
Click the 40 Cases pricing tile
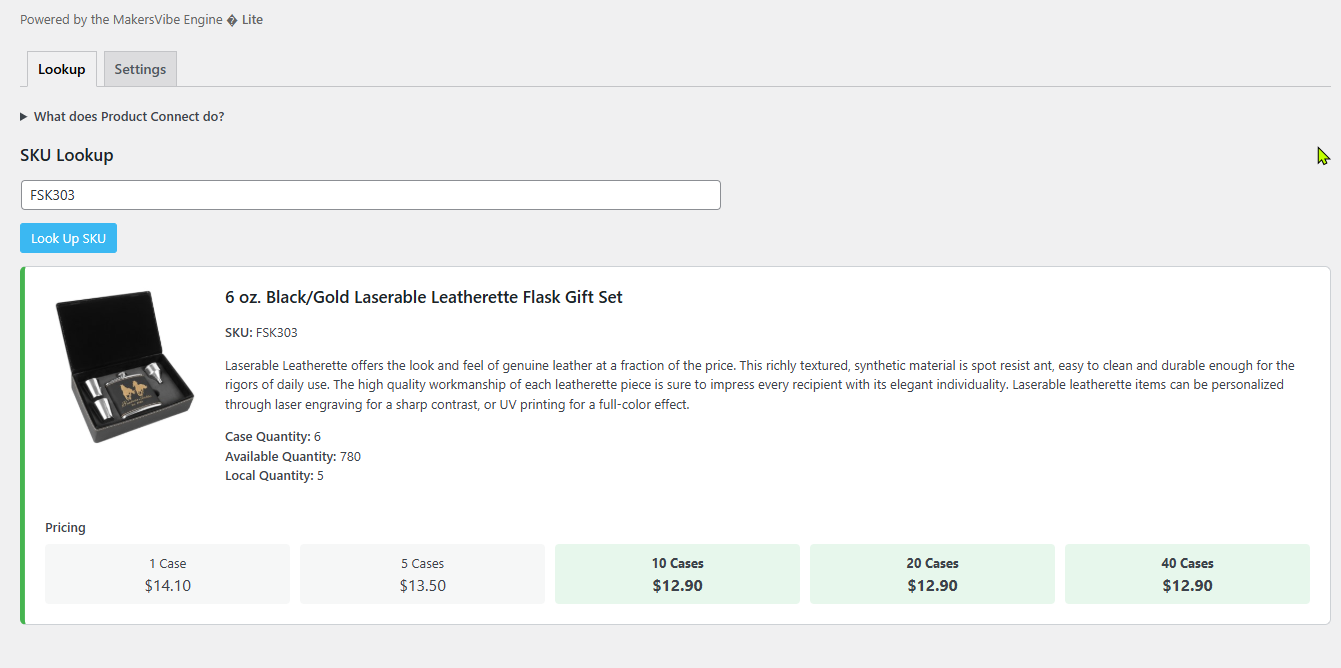tap(1187, 574)
